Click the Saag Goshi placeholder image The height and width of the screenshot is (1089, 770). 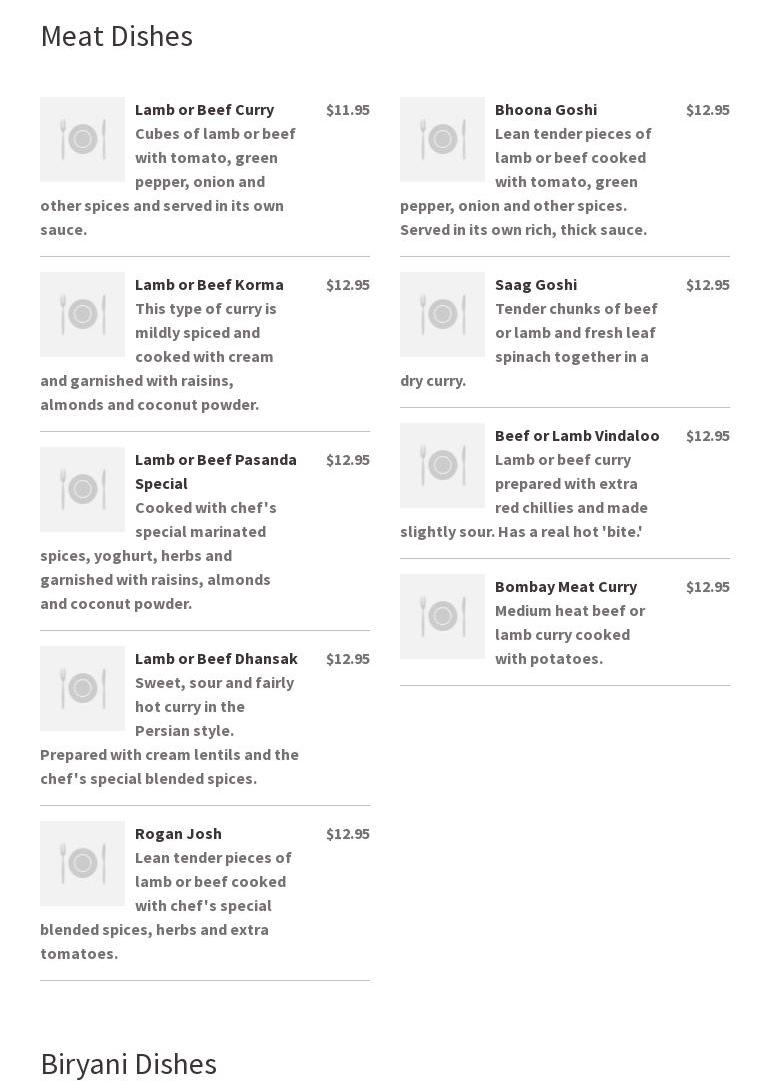pyautogui.click(x=442, y=314)
